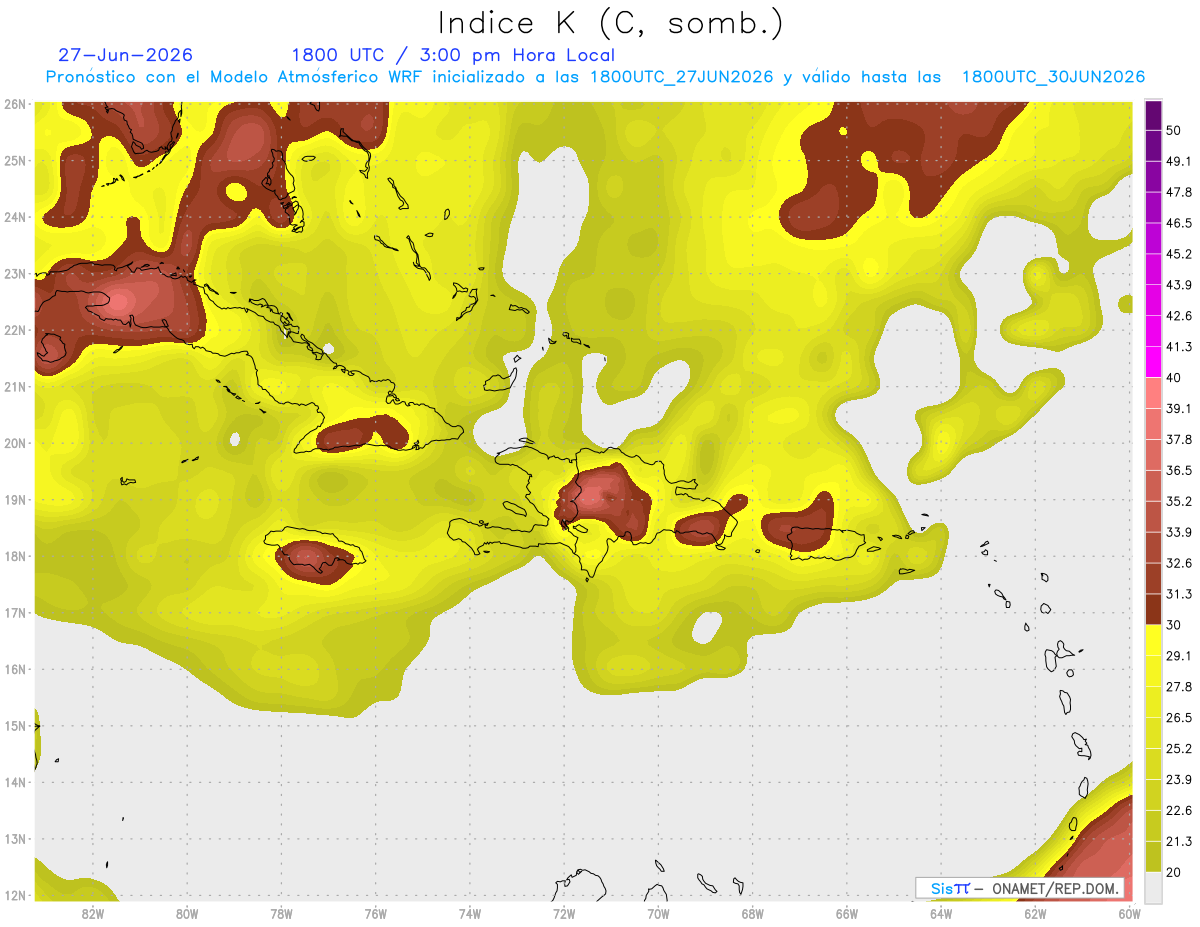Click latitude label '25N' on the axis
Image resolution: width=1200 pixels, height=927 pixels.
click(15, 160)
